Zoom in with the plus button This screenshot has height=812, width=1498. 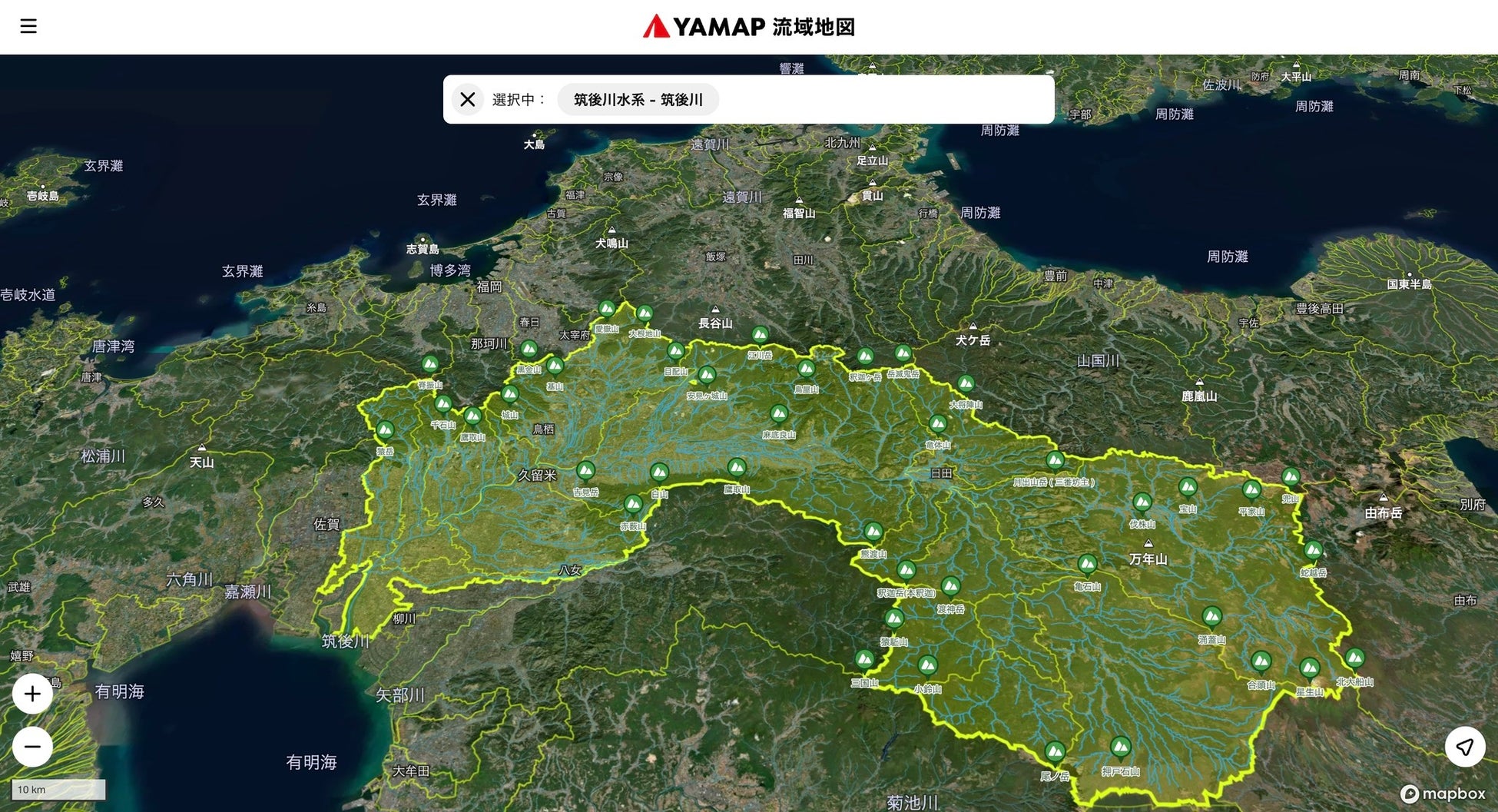(x=32, y=694)
